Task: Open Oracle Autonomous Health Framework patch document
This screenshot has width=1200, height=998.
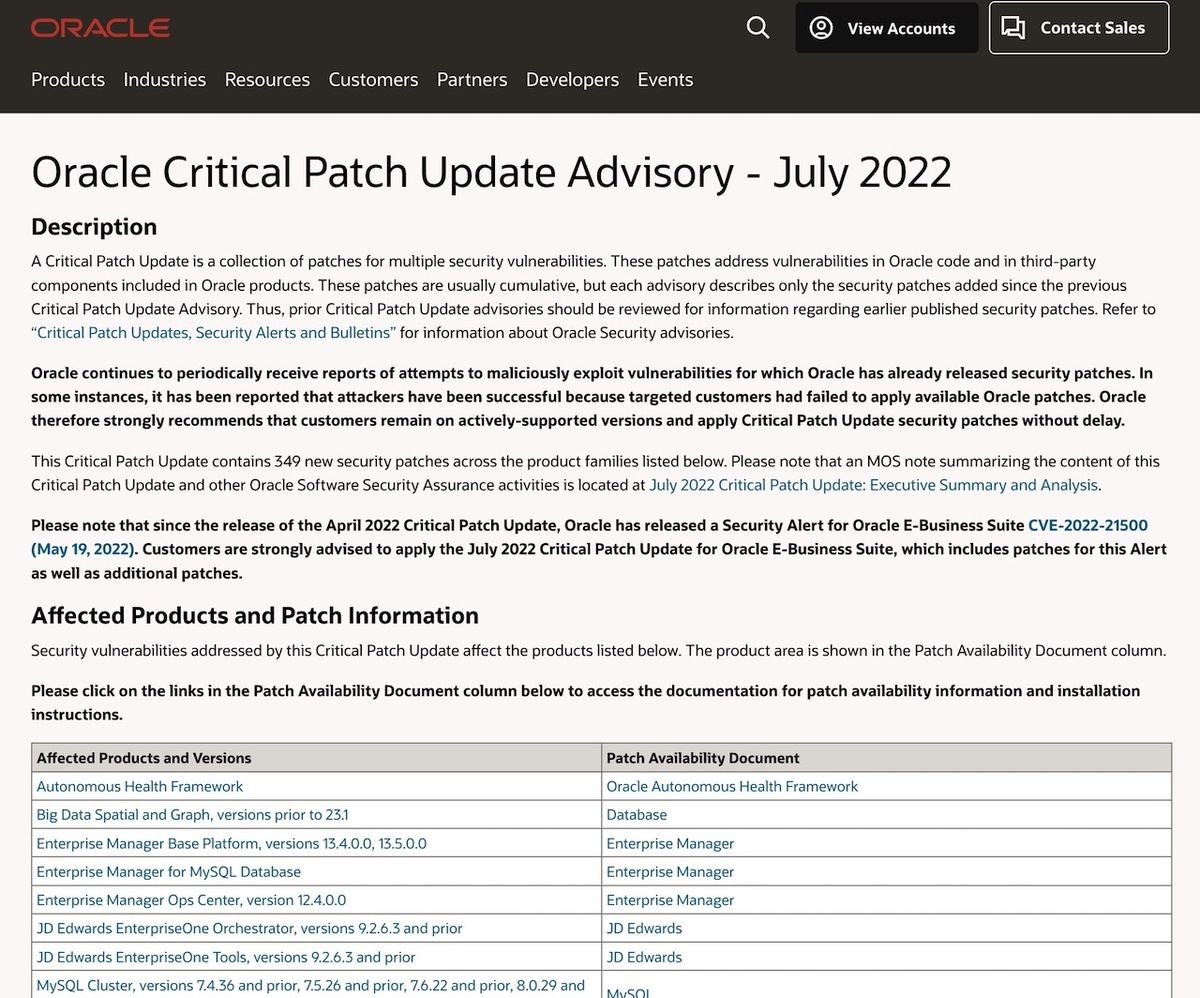Action: (732, 787)
